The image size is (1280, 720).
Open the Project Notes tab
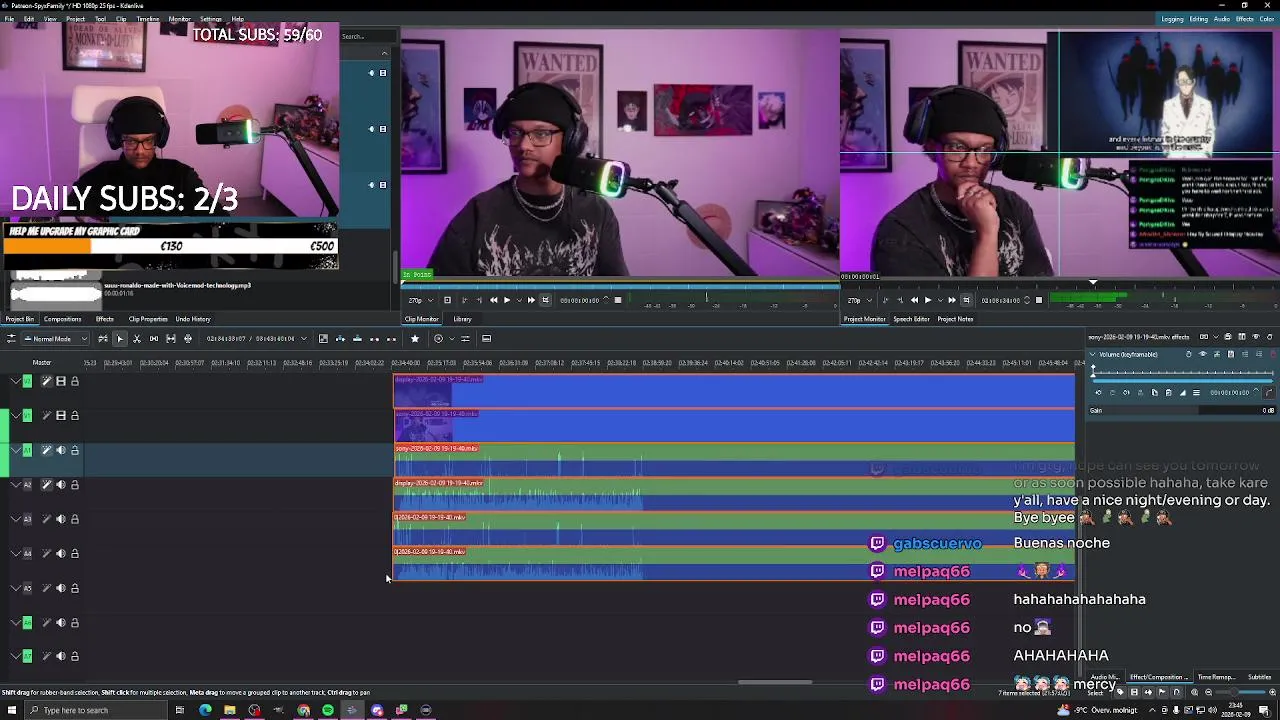click(x=955, y=319)
